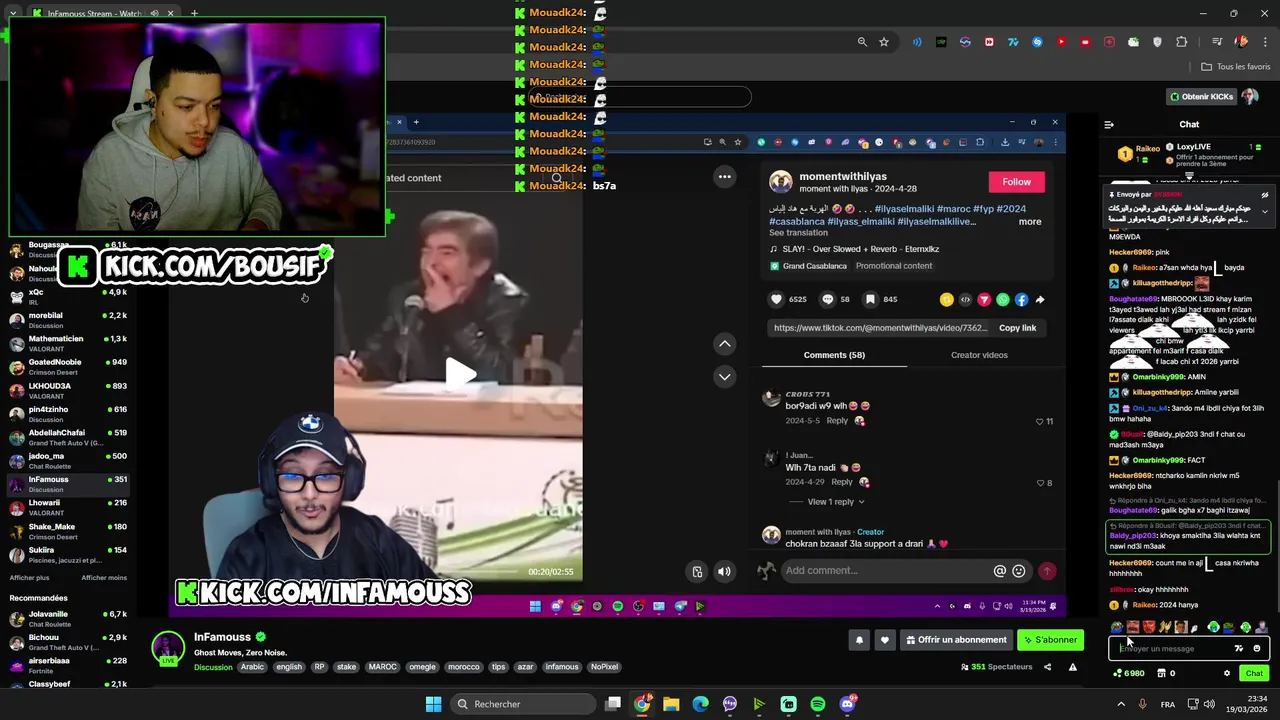Click Offrir un abonnement gift button
Viewport: 1280px width, 720px height.
point(957,640)
